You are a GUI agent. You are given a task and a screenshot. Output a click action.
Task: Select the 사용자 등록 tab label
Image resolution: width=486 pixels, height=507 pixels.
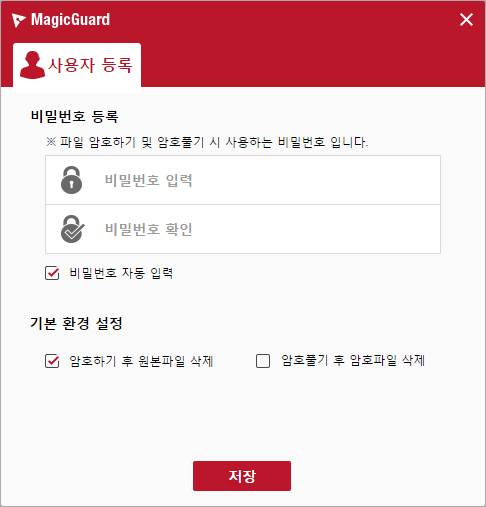90,65
